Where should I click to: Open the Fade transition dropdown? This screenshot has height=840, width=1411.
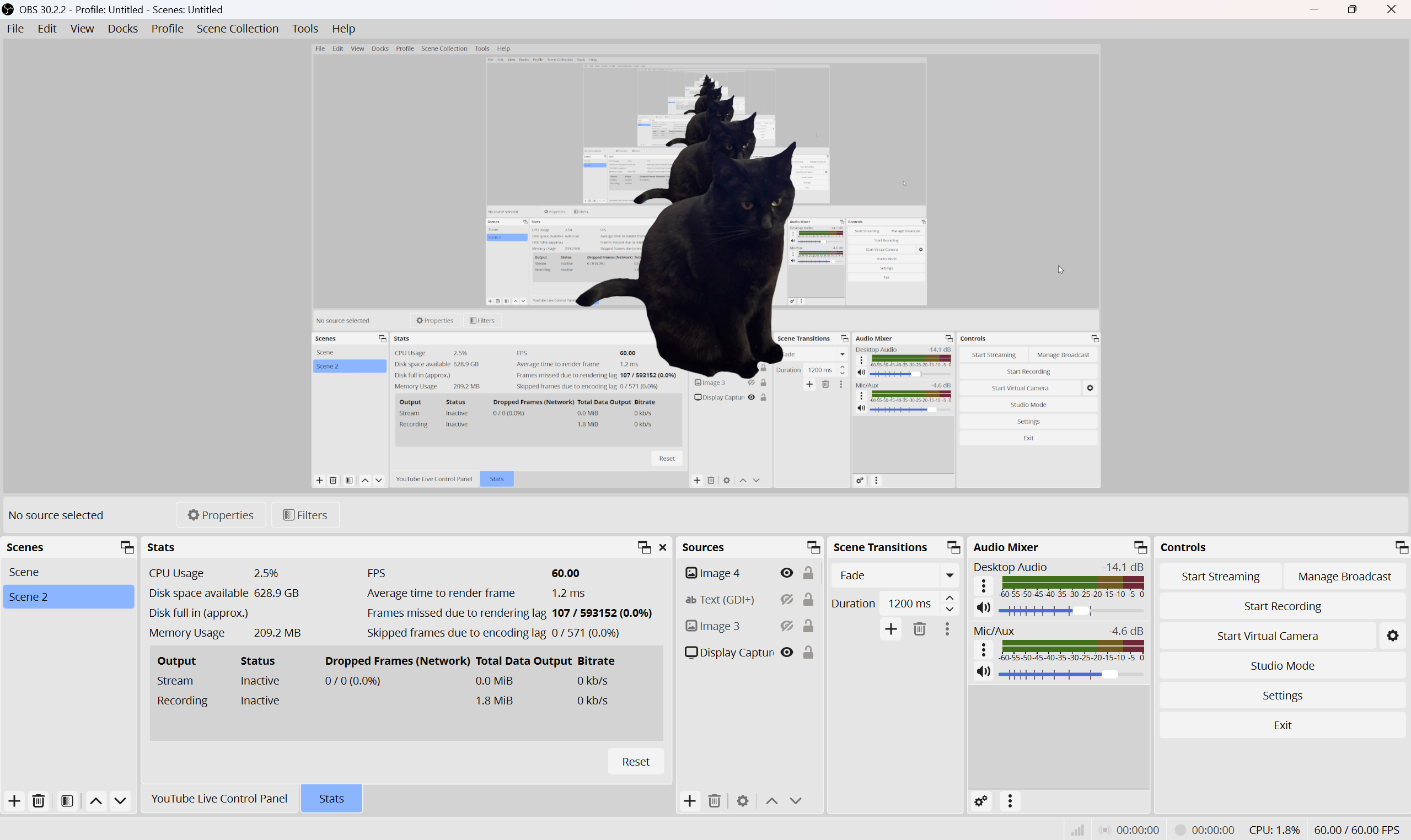894,575
